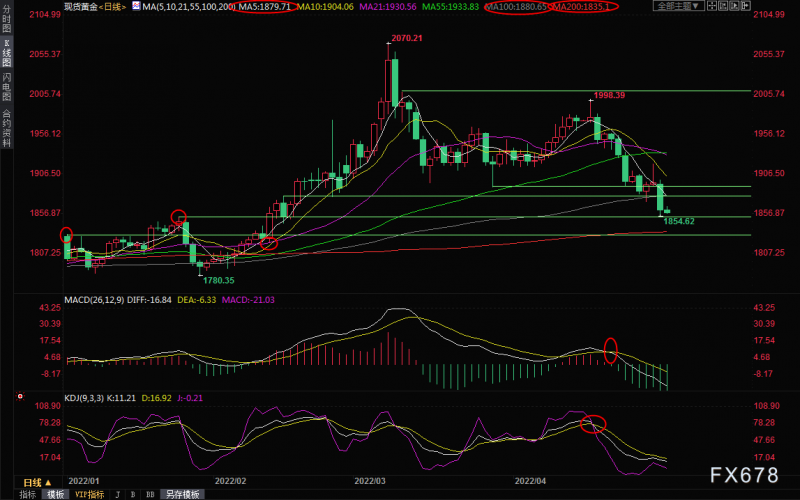800x500 pixels.
Task: Select the 模板 bottom tab
Action: pos(55,494)
